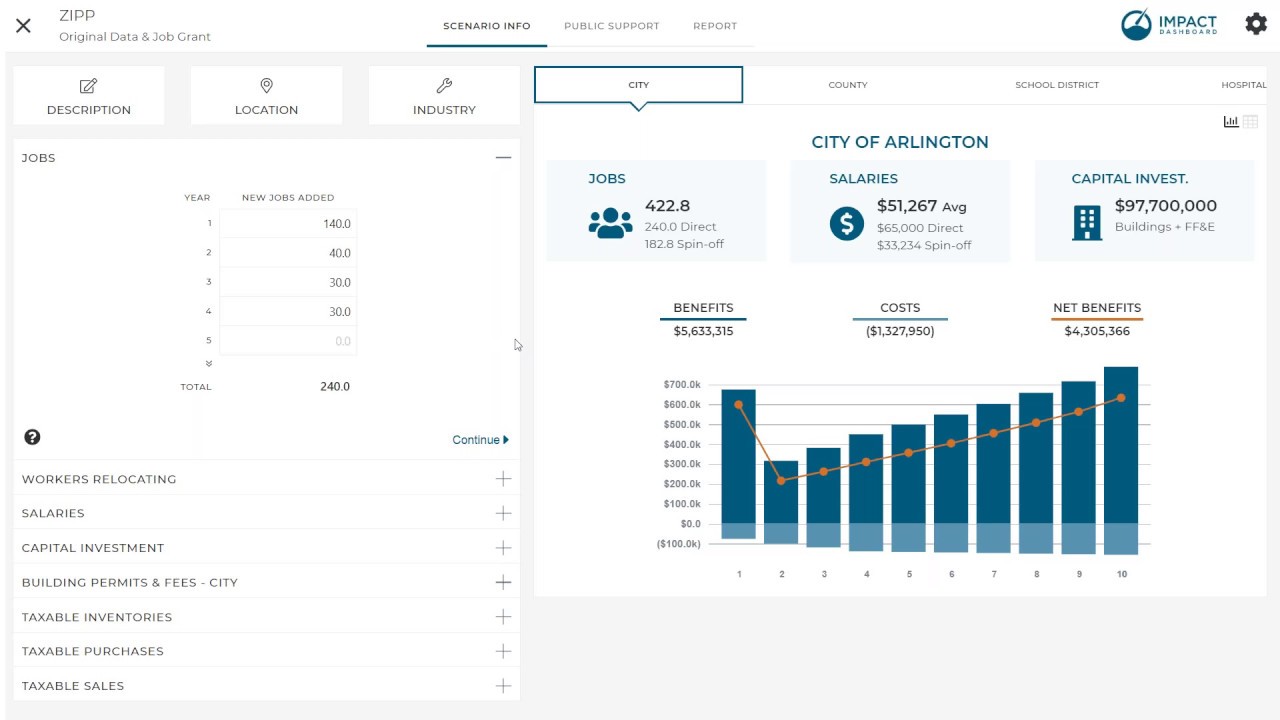The image size is (1280, 720).
Task: Expand the Capital Investment section
Action: (503, 548)
